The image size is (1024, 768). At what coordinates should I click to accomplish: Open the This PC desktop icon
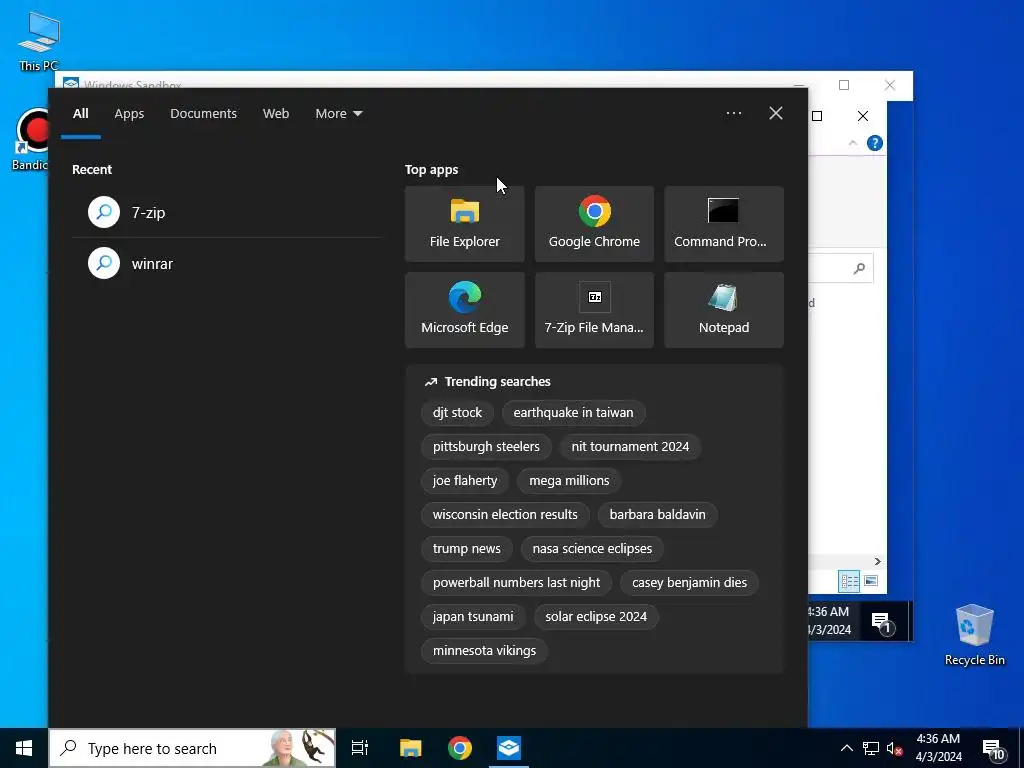[x=39, y=40]
